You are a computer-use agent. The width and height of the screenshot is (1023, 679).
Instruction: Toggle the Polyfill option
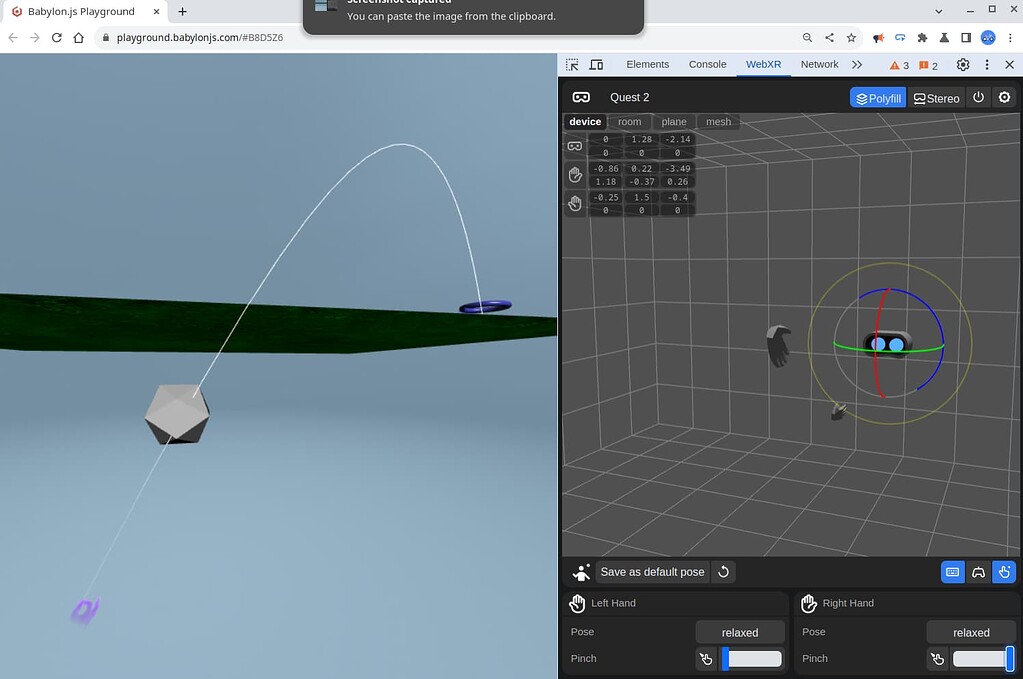tap(877, 97)
